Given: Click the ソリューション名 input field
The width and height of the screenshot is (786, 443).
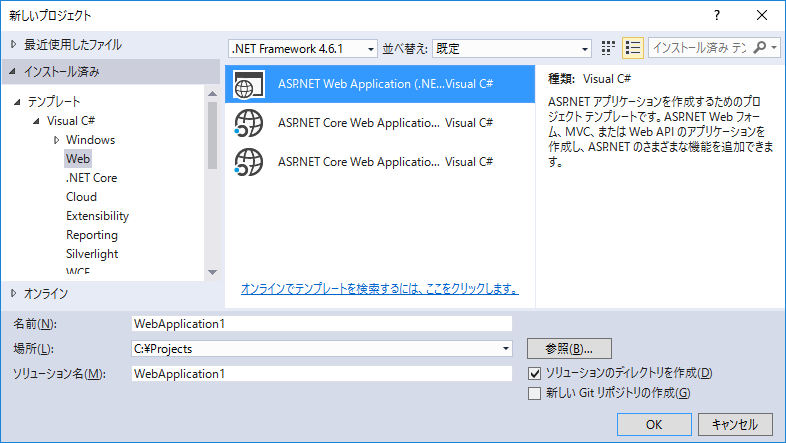Looking at the screenshot, I should tap(322, 374).
